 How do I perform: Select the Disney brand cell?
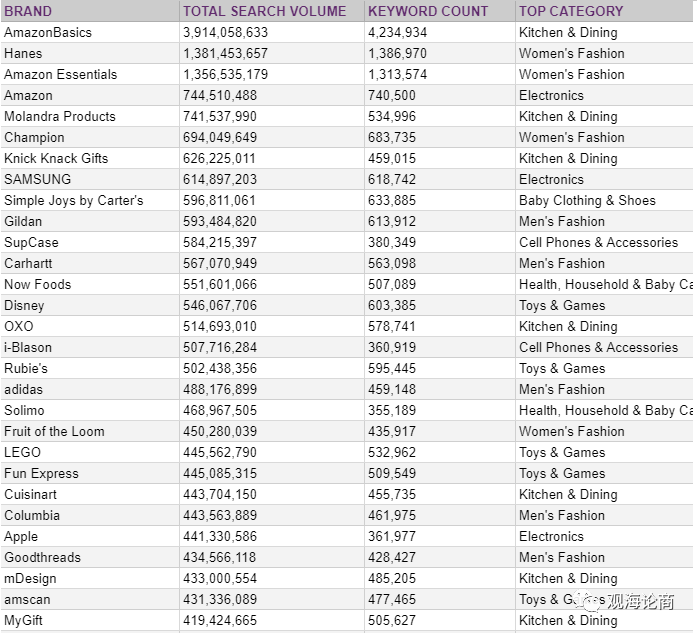click(90, 305)
